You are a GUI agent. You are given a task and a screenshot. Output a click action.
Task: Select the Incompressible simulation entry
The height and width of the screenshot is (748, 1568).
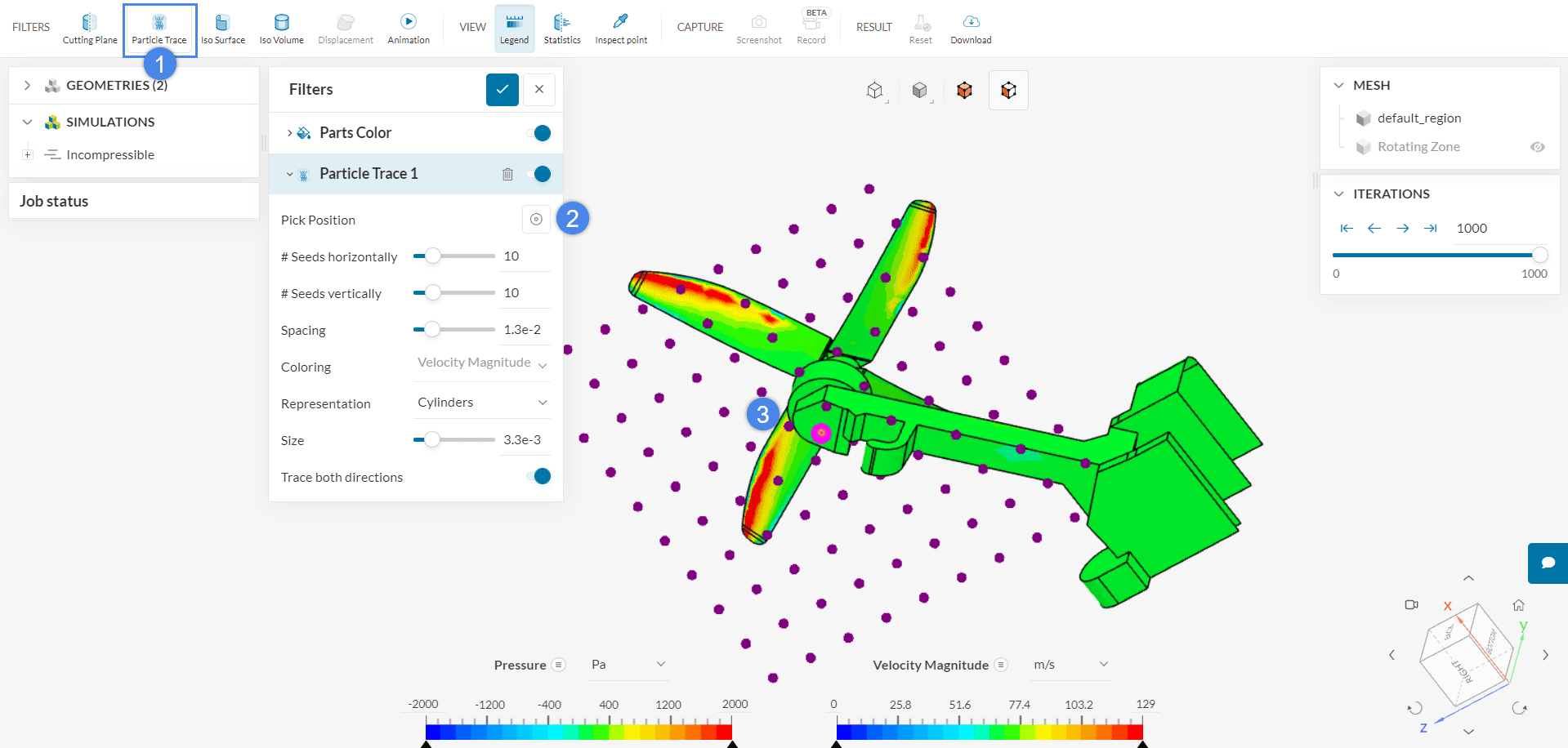click(109, 154)
